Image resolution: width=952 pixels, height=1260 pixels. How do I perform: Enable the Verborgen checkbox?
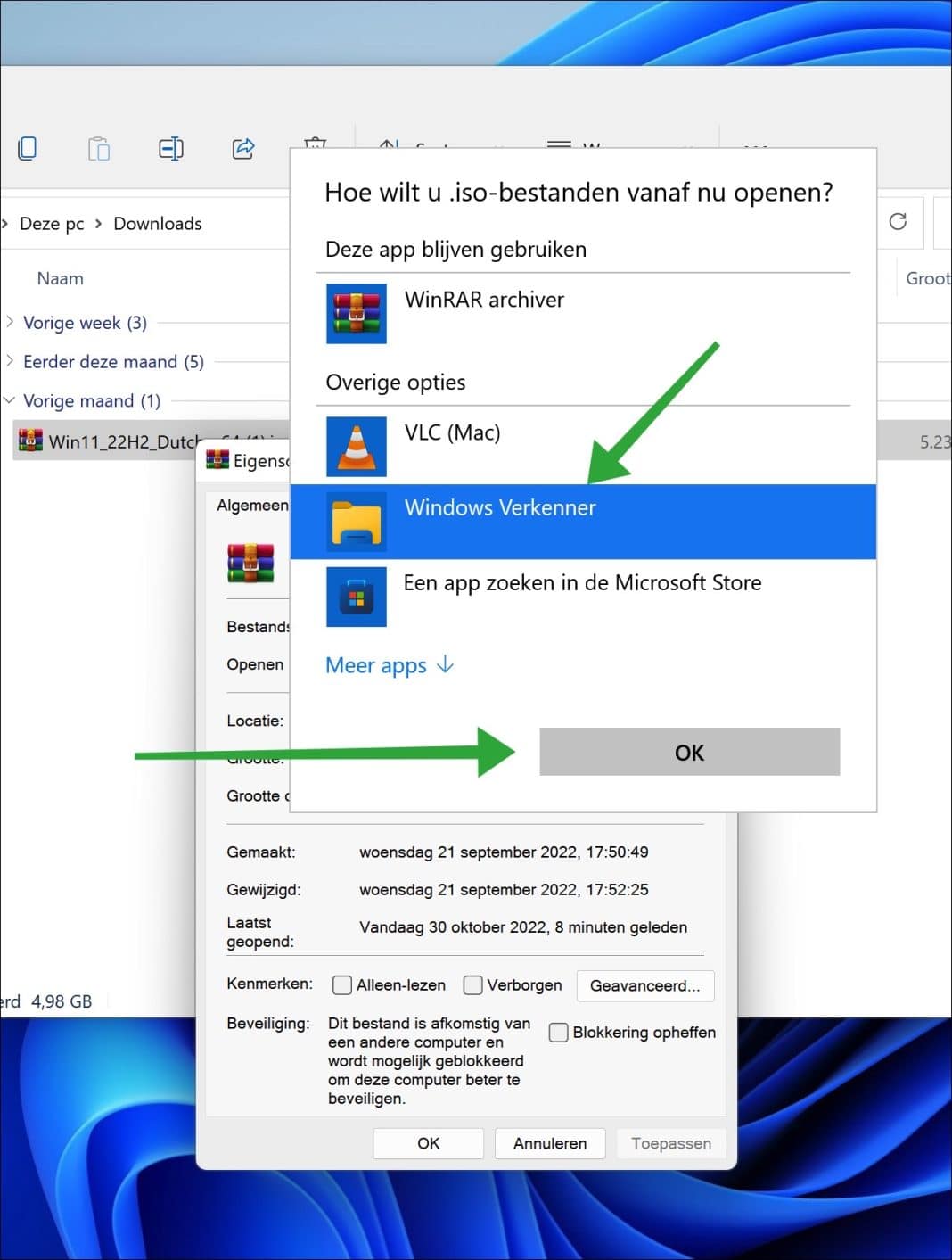click(x=472, y=984)
